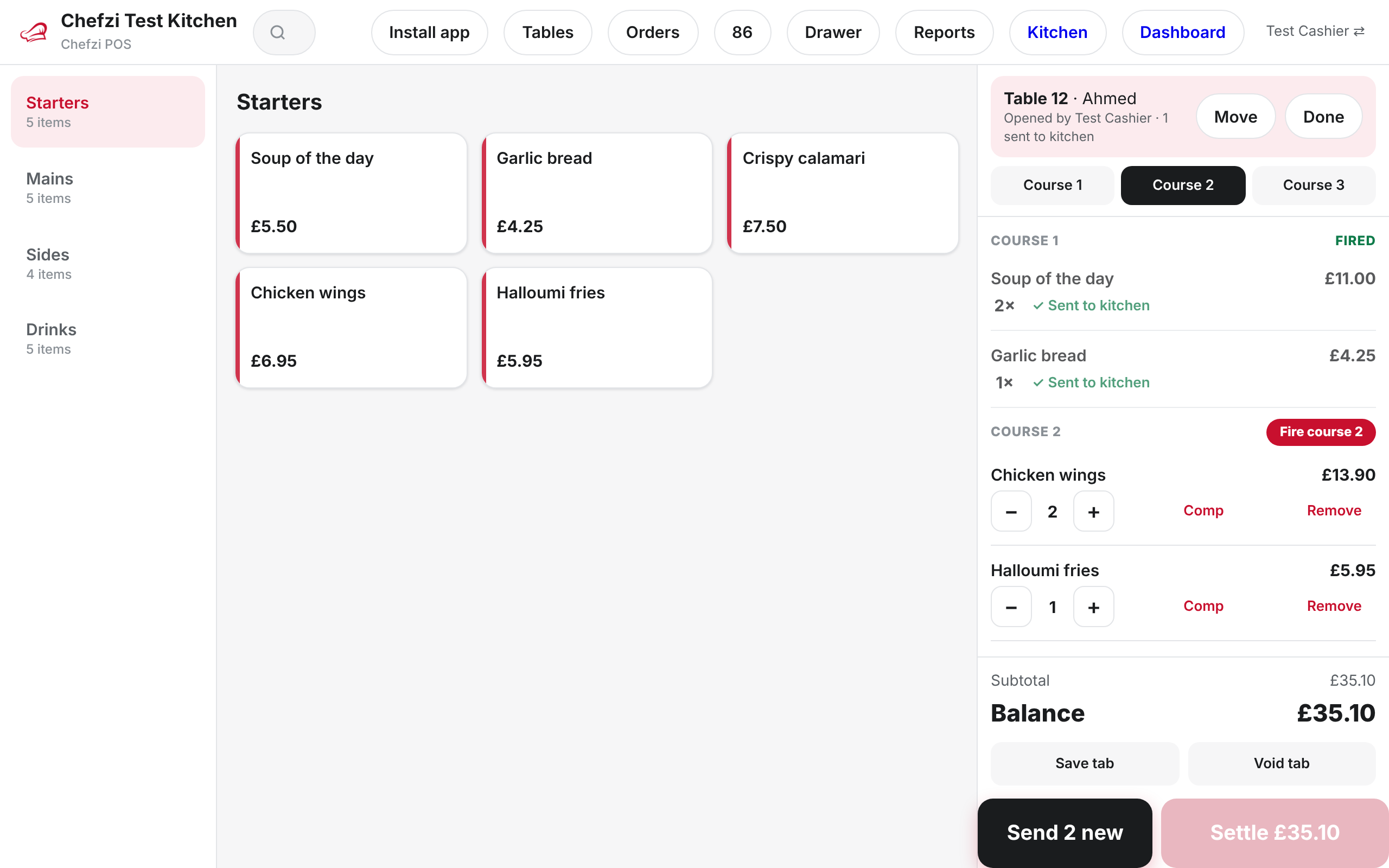Open the Orders page
This screenshot has width=1389, height=868.
(x=653, y=32)
